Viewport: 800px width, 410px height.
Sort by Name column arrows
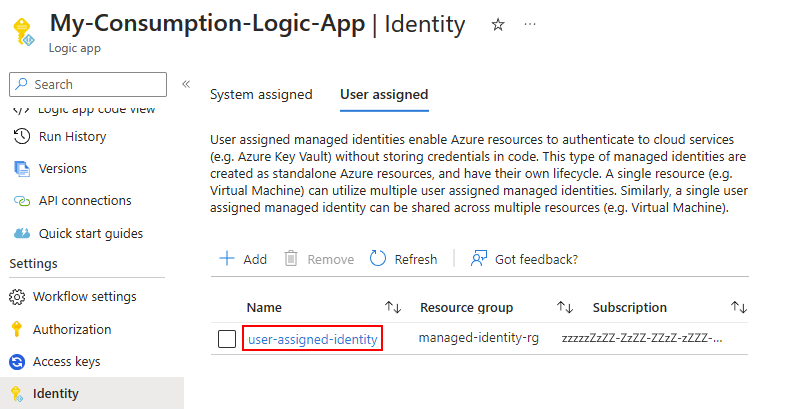click(393, 307)
